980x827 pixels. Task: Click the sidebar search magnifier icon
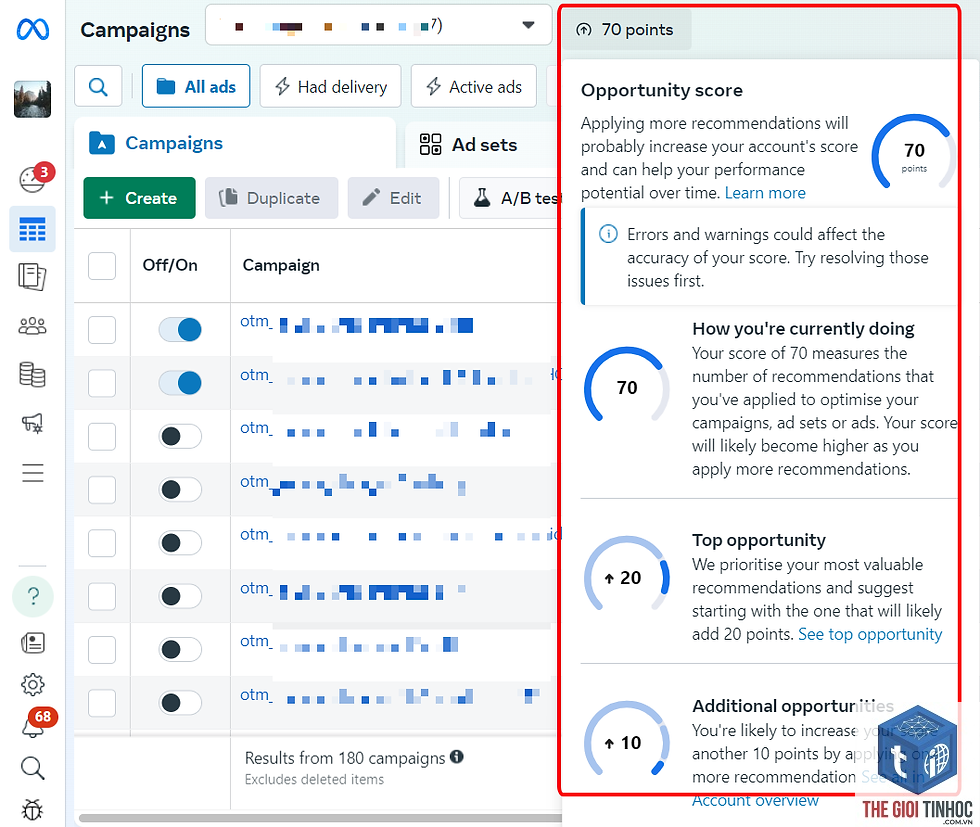(32, 768)
